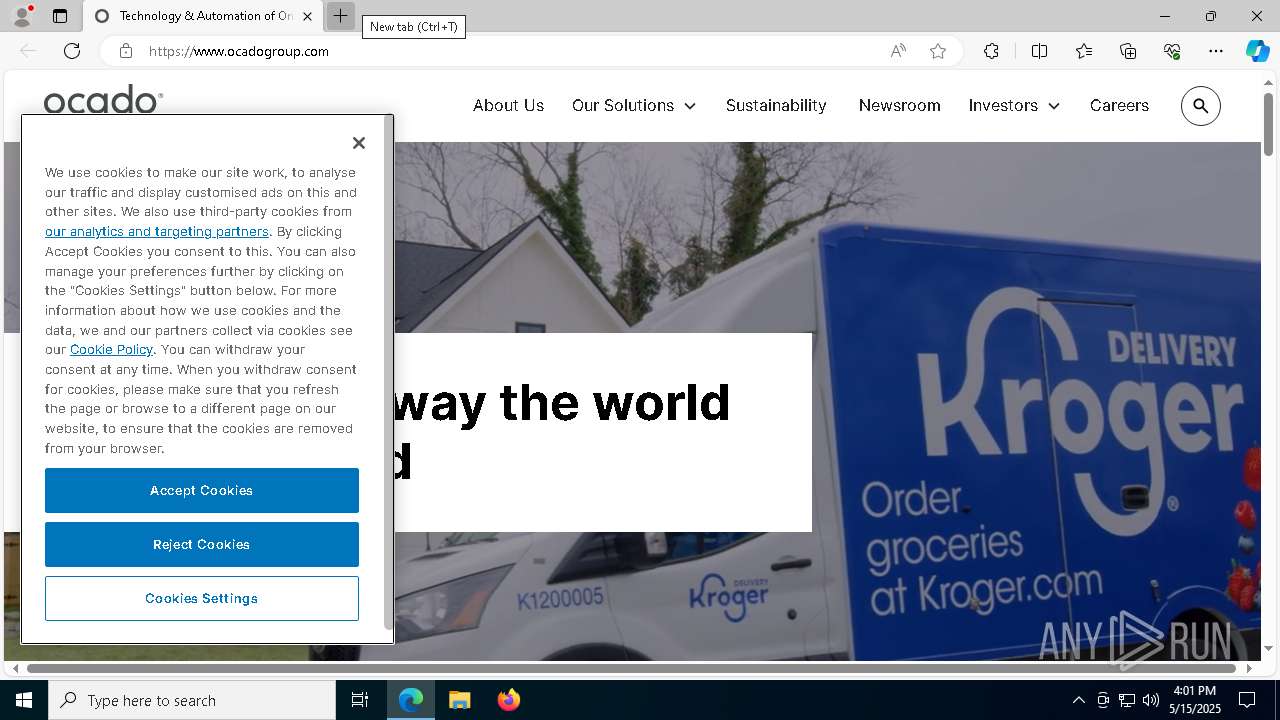Open the notification center icon
The width and height of the screenshot is (1280, 720).
[x=1247, y=700]
